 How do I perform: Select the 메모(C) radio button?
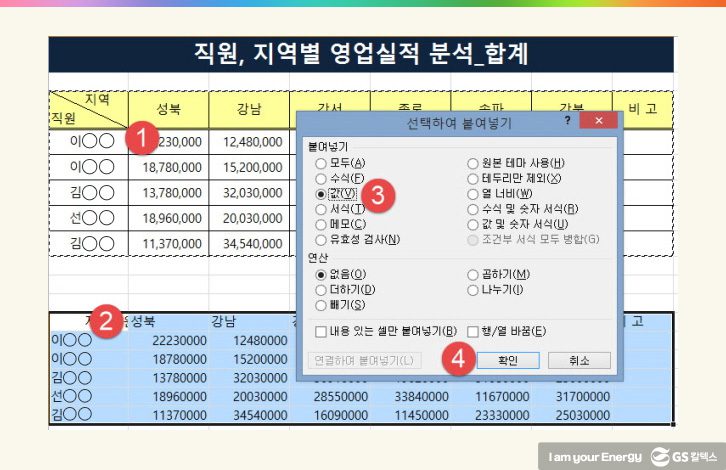point(321,224)
